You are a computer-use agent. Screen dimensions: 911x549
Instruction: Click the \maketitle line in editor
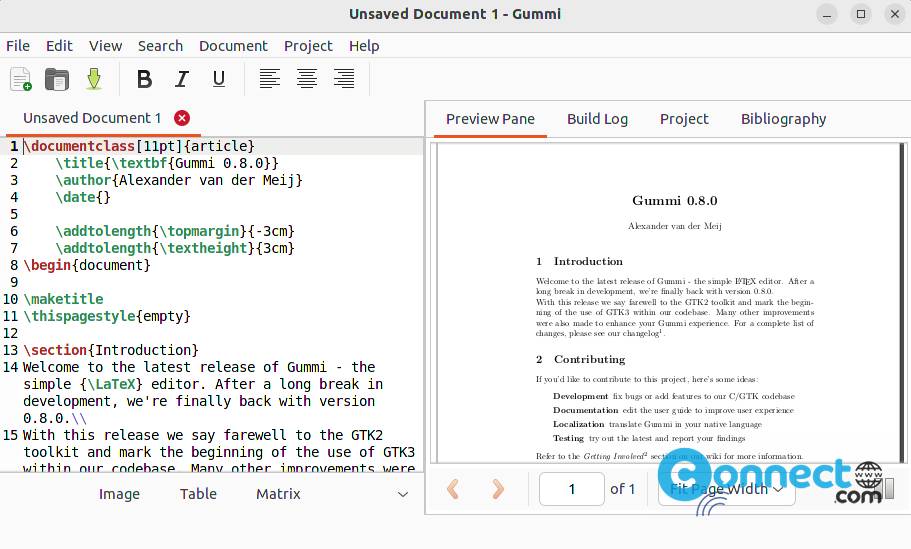pyautogui.click(x=63, y=299)
